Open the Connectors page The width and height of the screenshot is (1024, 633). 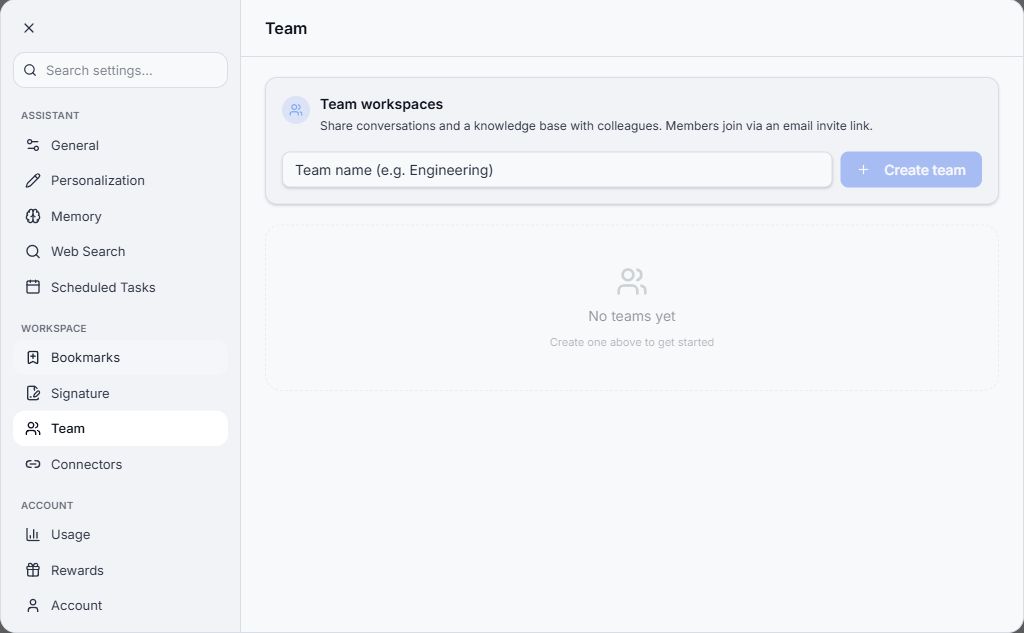pyautogui.click(x=120, y=464)
